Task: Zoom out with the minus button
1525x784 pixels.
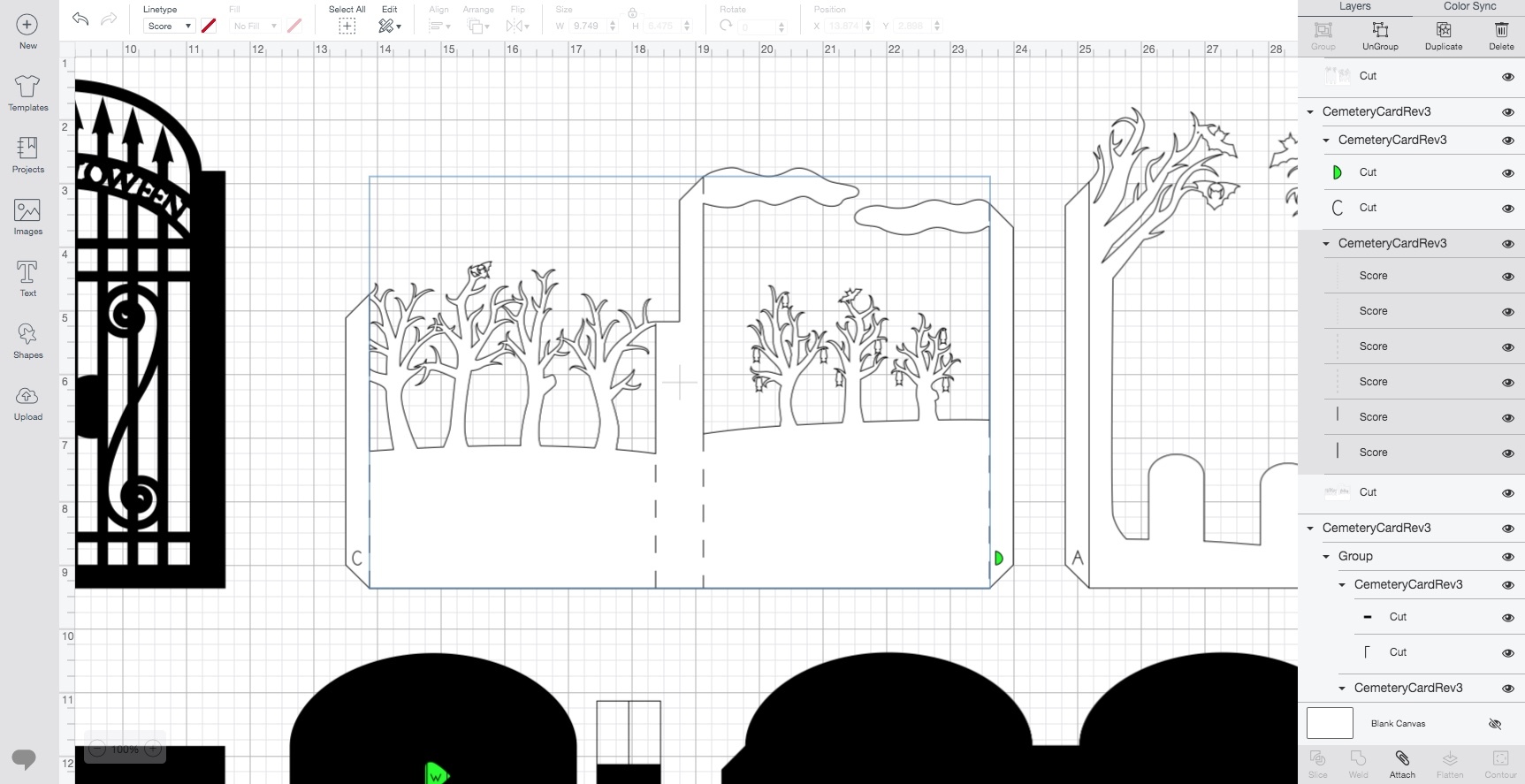Action: click(x=97, y=750)
